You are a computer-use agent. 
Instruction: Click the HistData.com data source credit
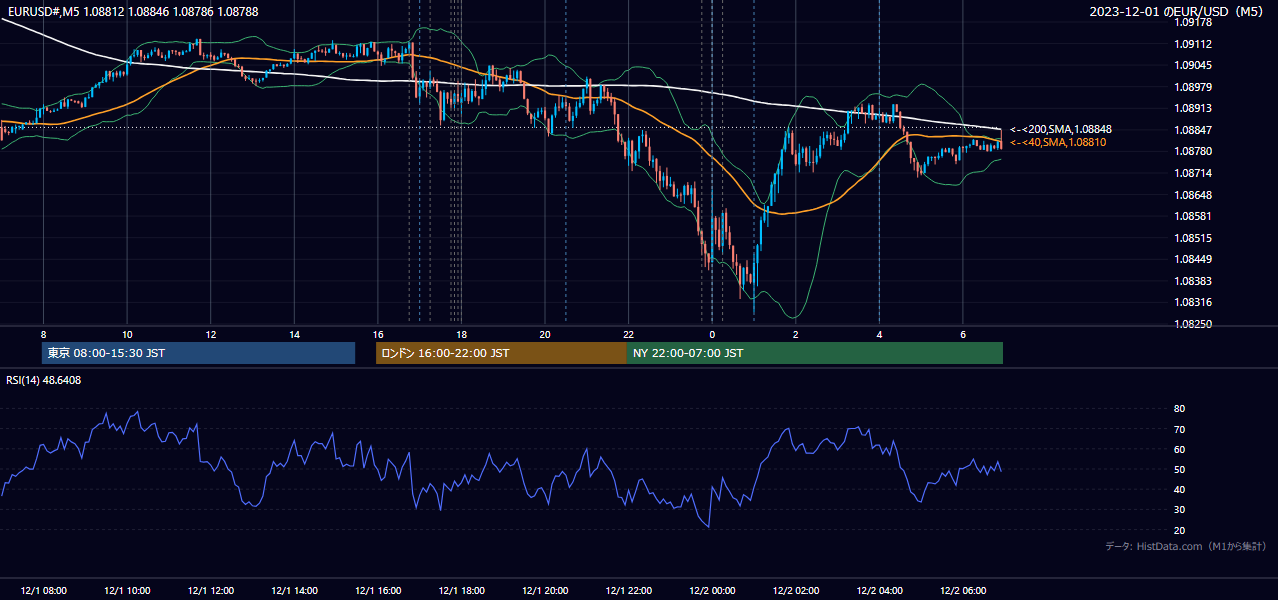pyautogui.click(x=1186, y=547)
